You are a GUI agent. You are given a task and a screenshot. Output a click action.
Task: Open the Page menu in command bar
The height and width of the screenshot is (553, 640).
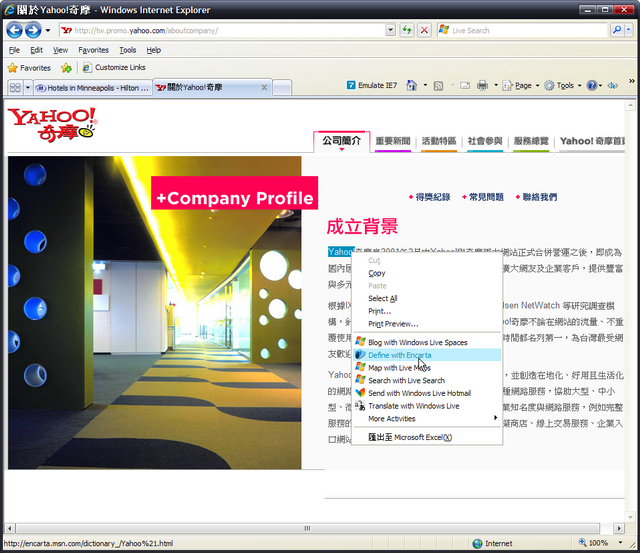click(x=521, y=85)
